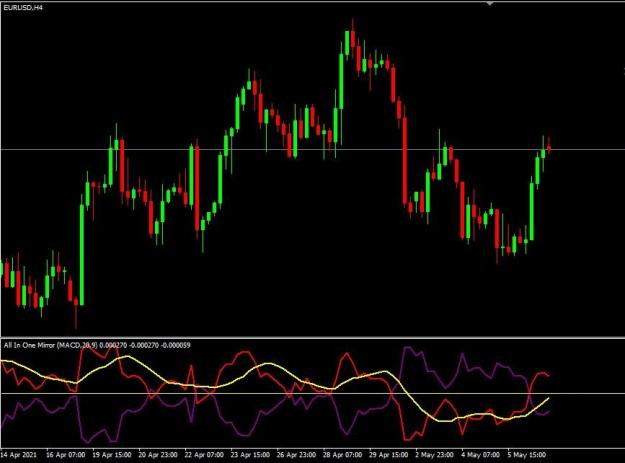
Task: Click the 26 Apr 23:00 time label
Action: (296, 455)
